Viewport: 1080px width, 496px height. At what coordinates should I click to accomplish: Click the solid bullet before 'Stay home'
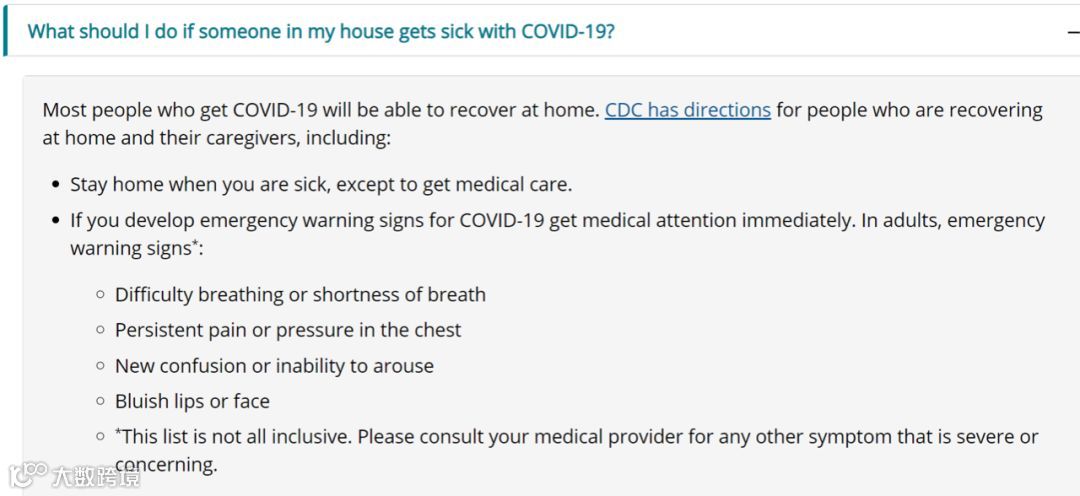[56, 185]
